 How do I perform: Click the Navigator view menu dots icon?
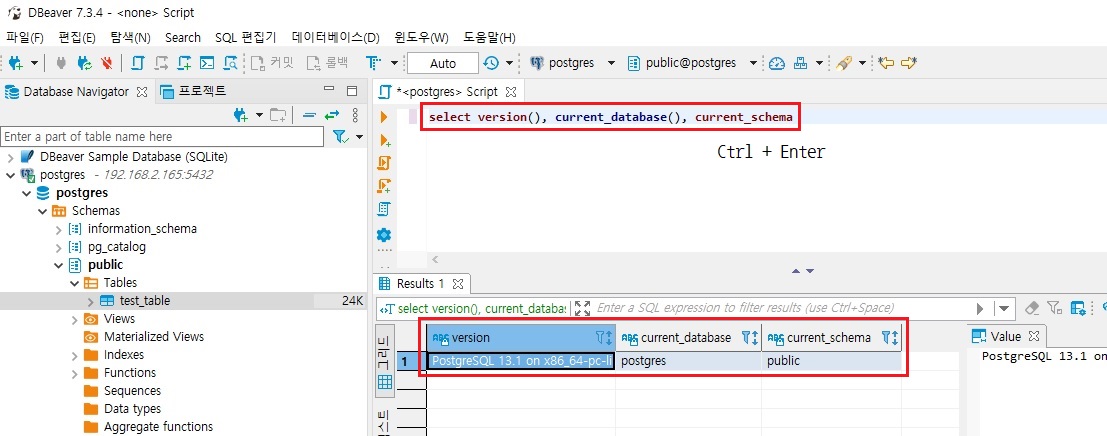point(354,115)
